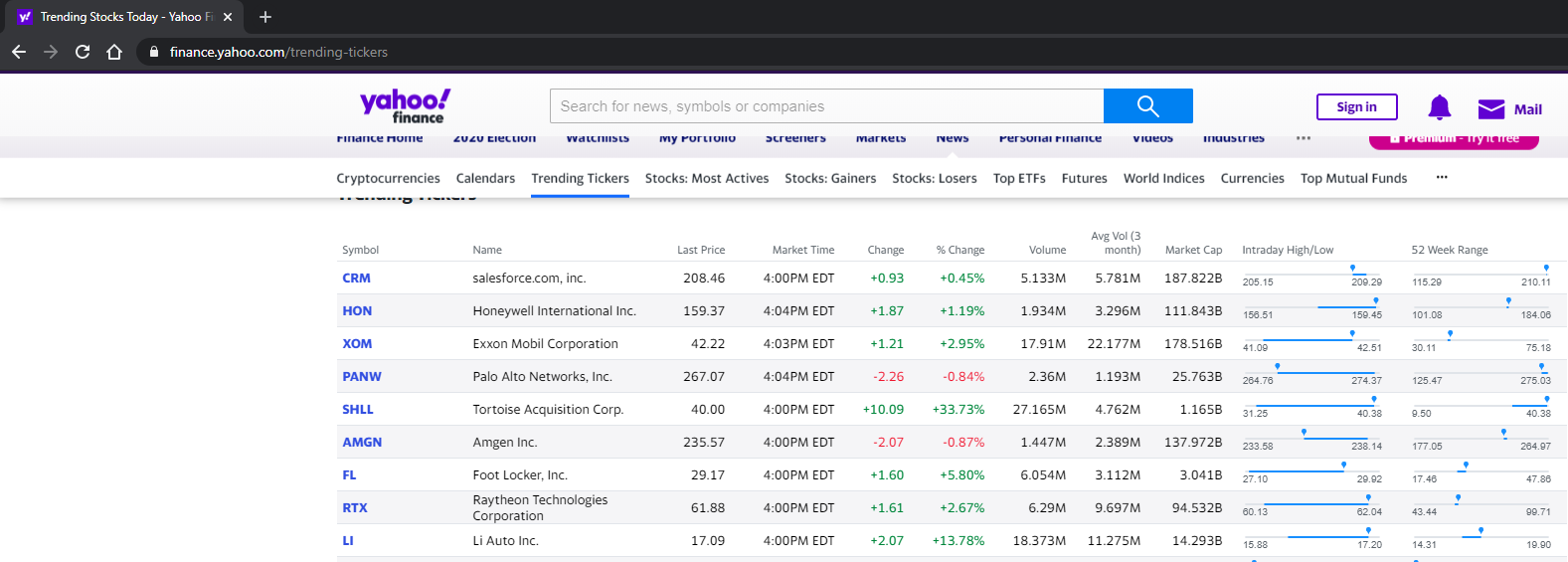This screenshot has width=1568, height=562.
Task: Open the Currencies tab
Action: point(1252,178)
